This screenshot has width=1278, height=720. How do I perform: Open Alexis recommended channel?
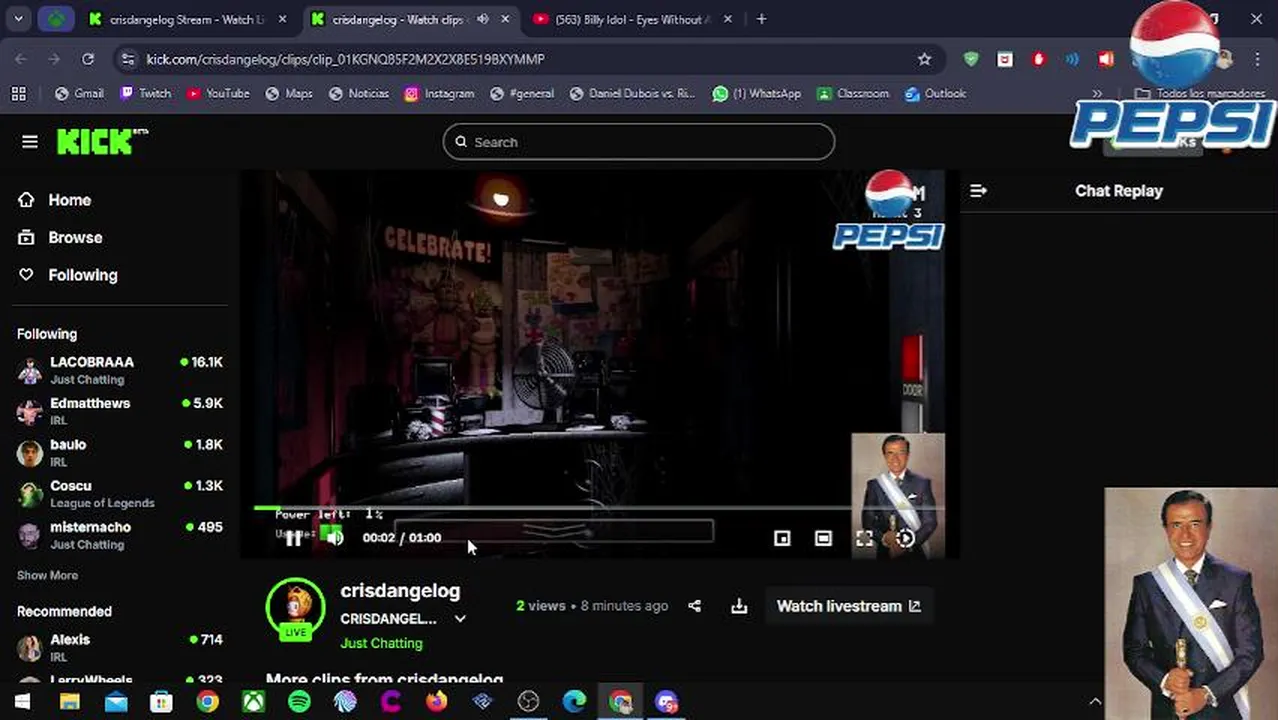[x=120, y=647]
